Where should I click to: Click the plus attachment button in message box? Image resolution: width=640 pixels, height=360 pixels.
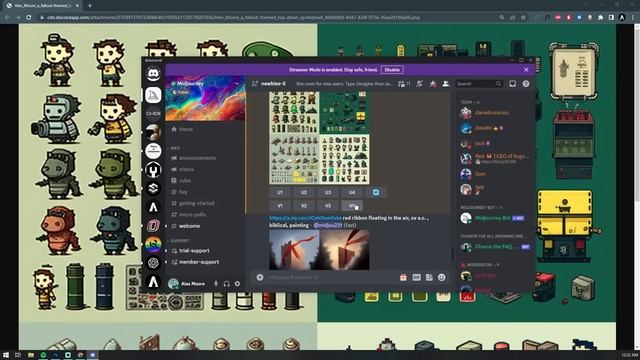pyautogui.click(x=260, y=278)
